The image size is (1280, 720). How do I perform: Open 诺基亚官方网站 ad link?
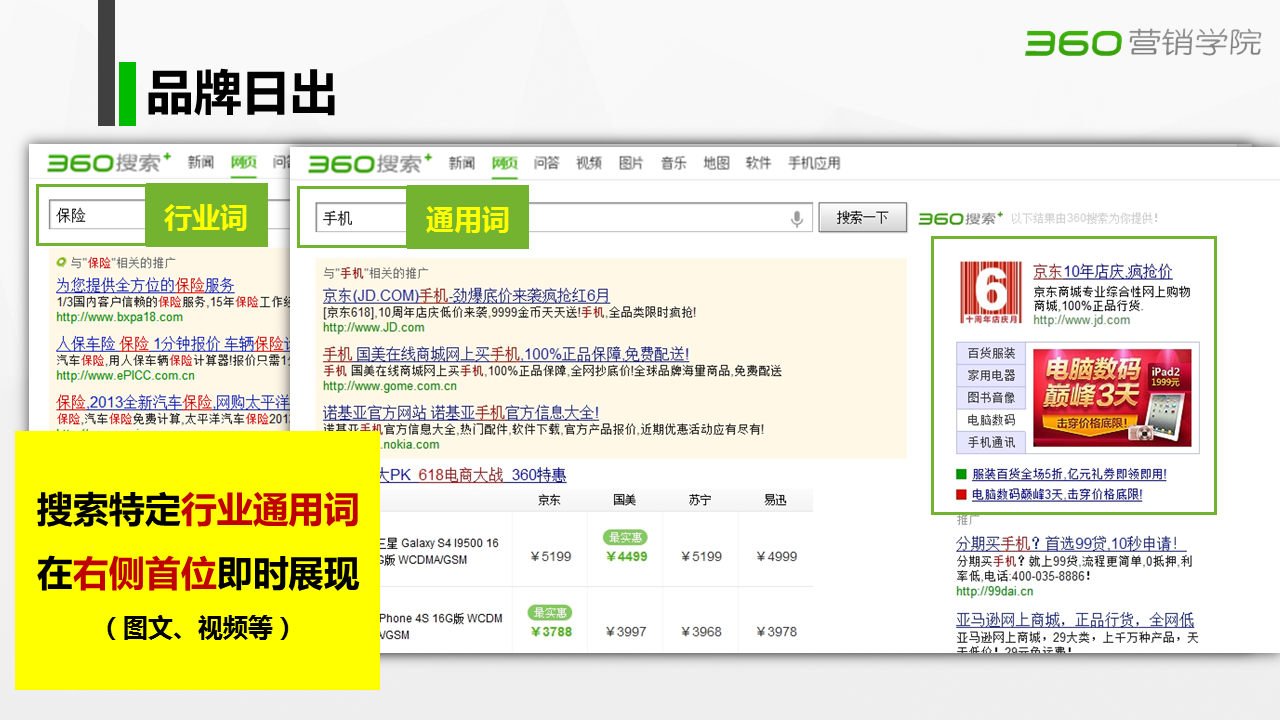[x=461, y=412]
